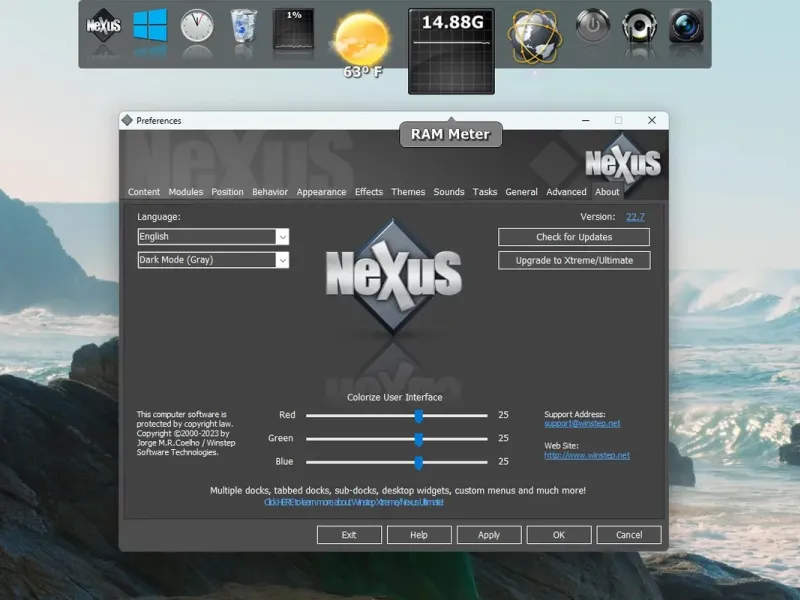This screenshot has height=600, width=800.
Task: Open the support@winstep.net email link
Action: 582,423
